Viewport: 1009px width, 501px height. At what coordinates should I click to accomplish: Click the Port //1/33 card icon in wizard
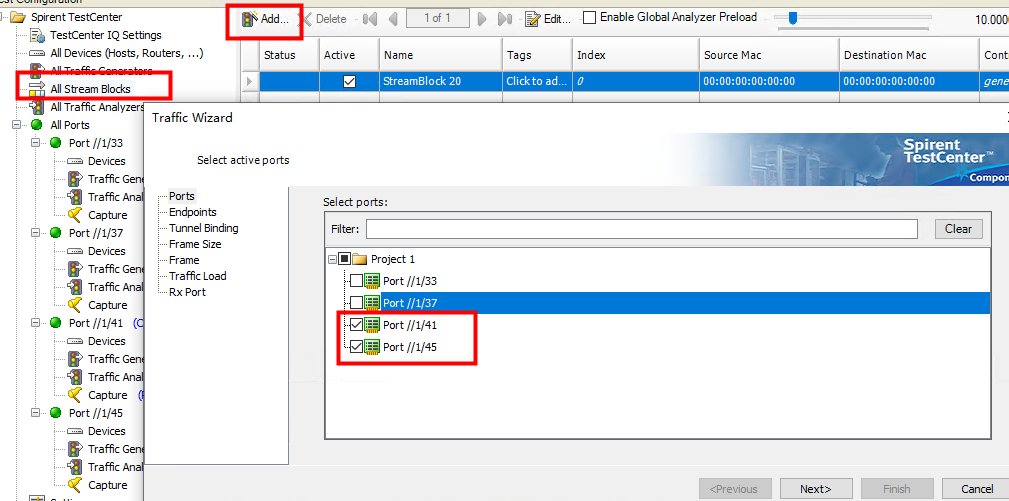tap(372, 281)
